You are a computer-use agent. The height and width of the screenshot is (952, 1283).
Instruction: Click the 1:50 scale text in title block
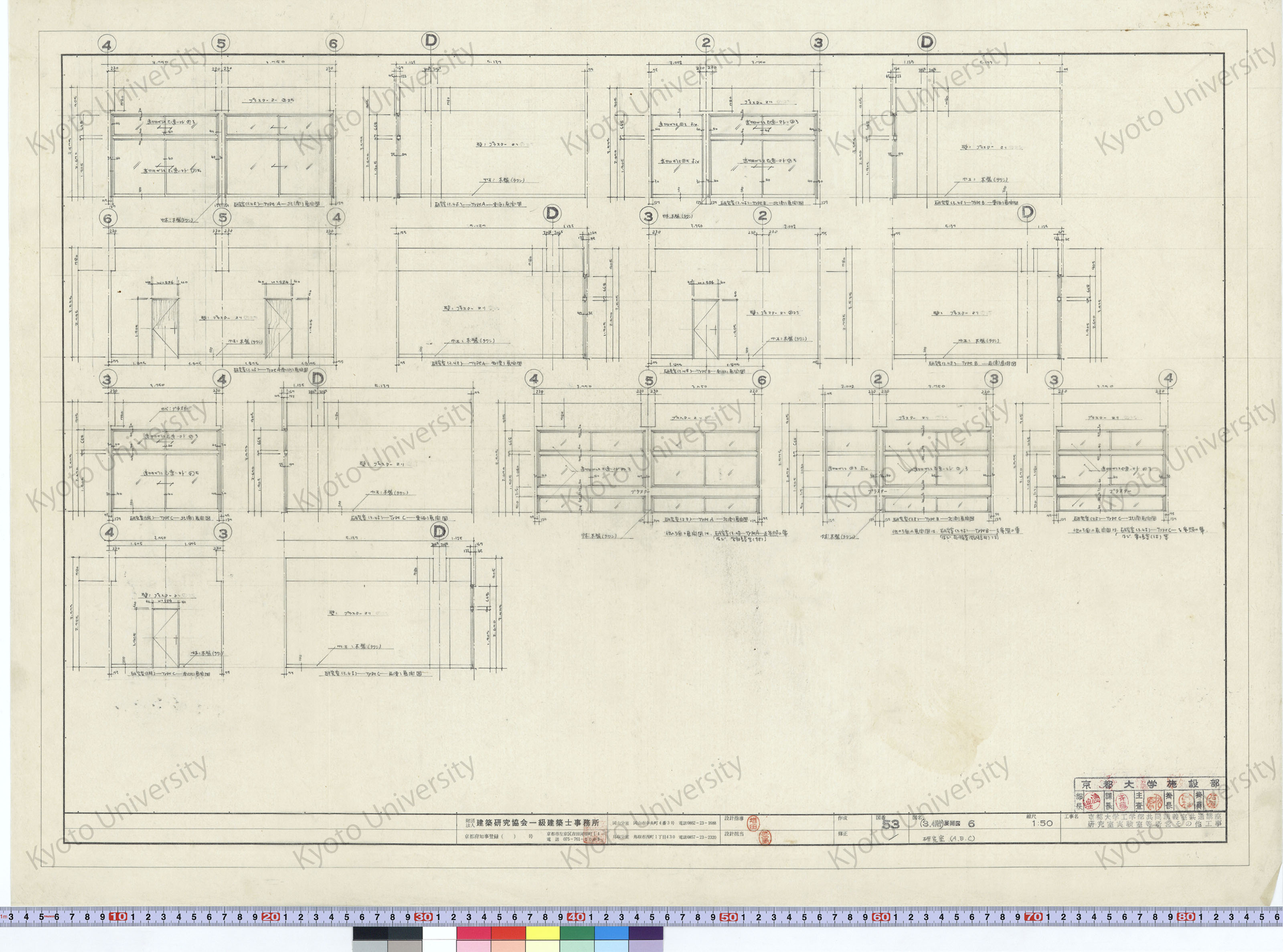(1042, 824)
